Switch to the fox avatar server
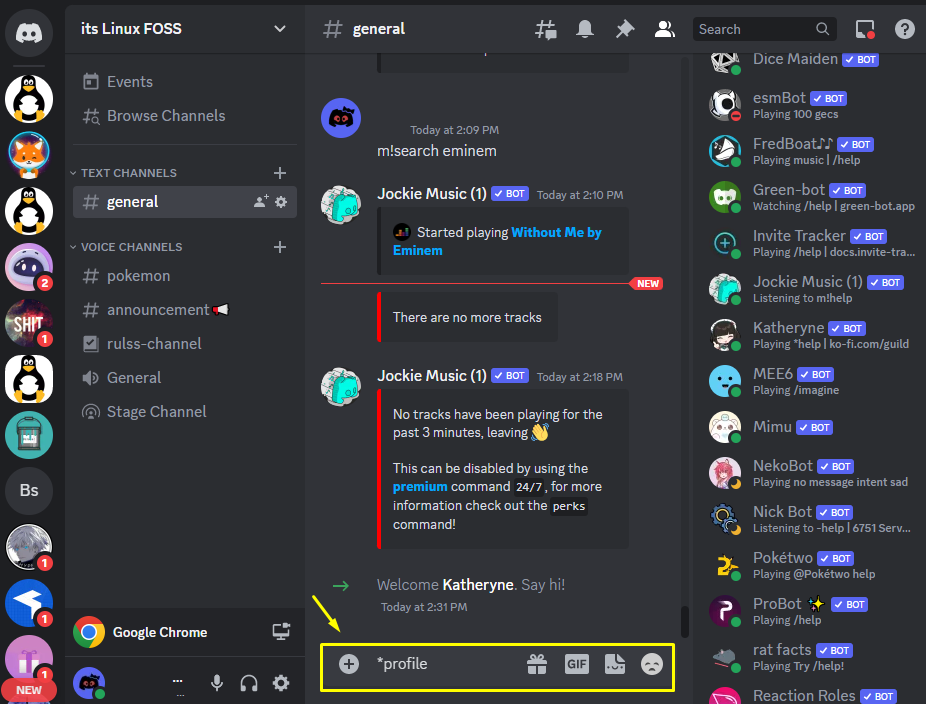Image resolution: width=926 pixels, height=704 pixels. click(28, 155)
